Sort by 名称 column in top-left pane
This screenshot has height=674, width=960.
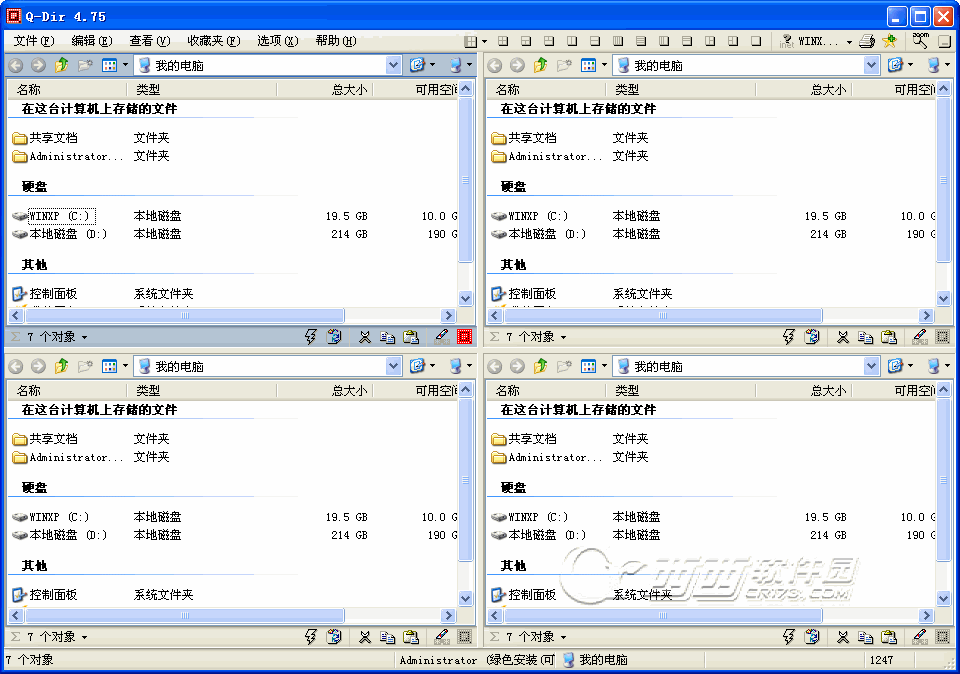pos(67,90)
